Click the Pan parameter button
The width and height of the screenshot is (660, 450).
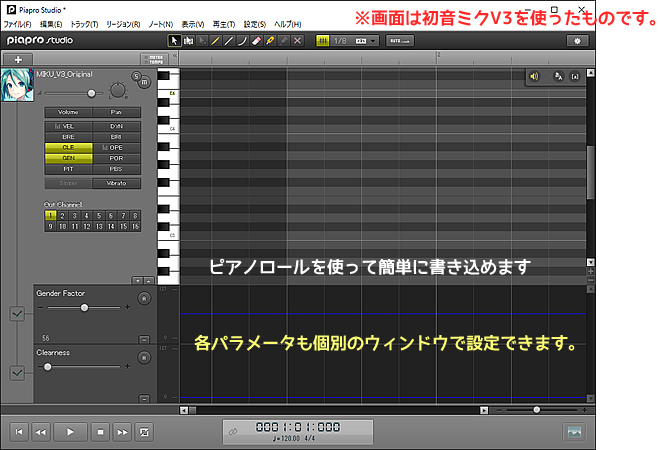pyautogui.click(x=116, y=112)
